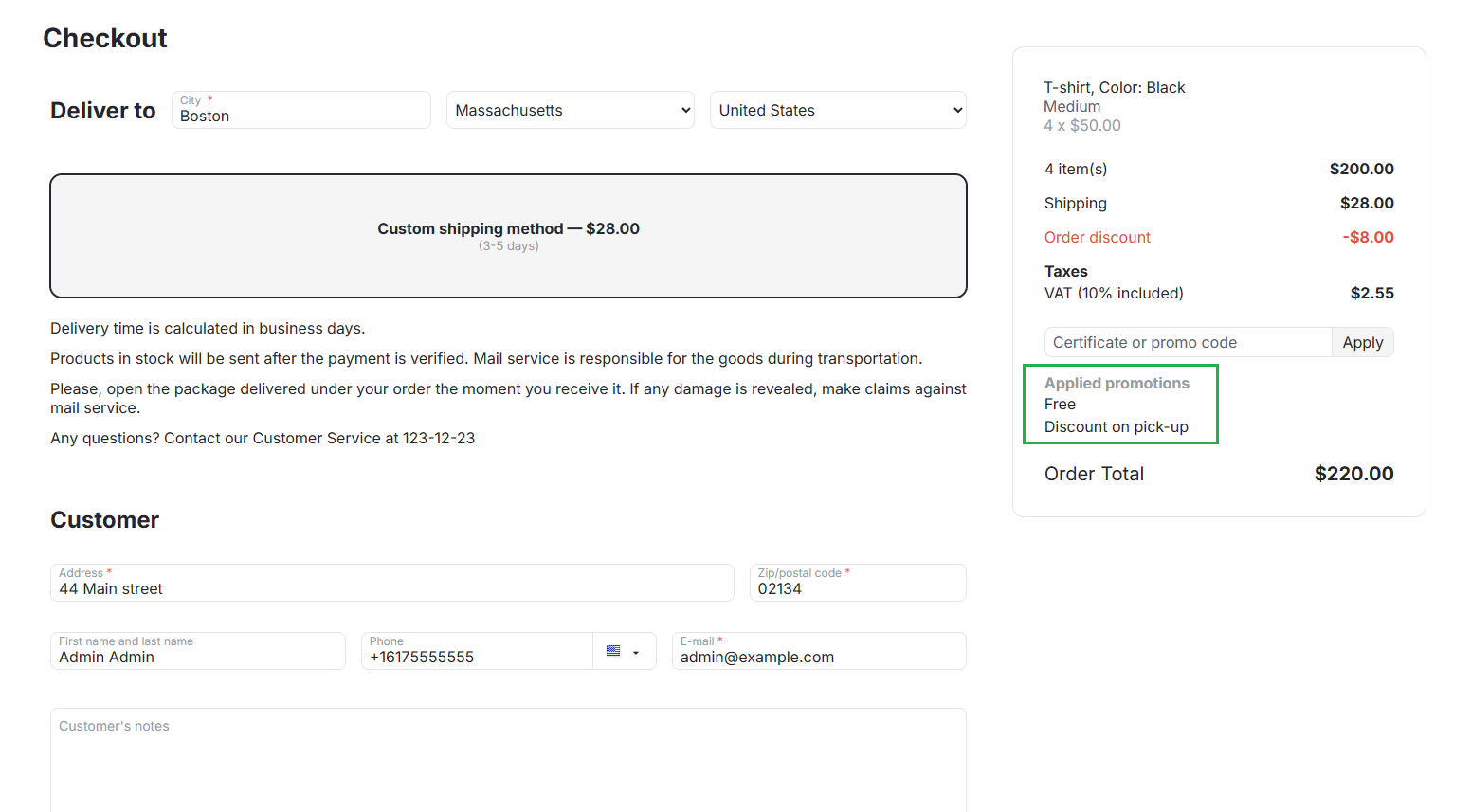The width and height of the screenshot is (1471, 812).
Task: Click the Order Total label
Action: click(1094, 474)
